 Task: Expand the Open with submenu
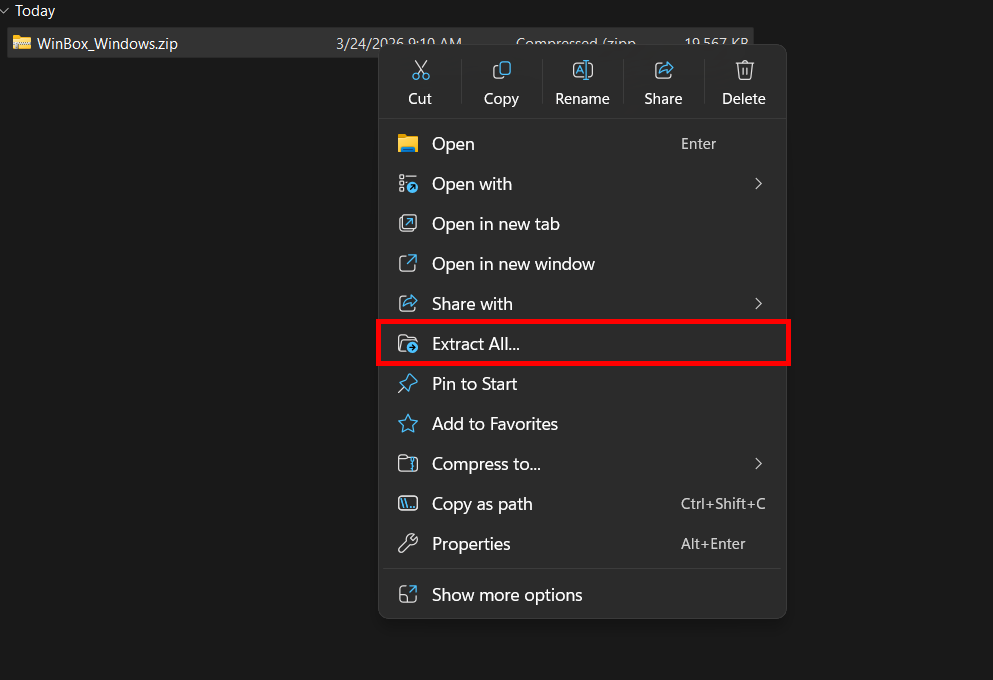[757, 183]
